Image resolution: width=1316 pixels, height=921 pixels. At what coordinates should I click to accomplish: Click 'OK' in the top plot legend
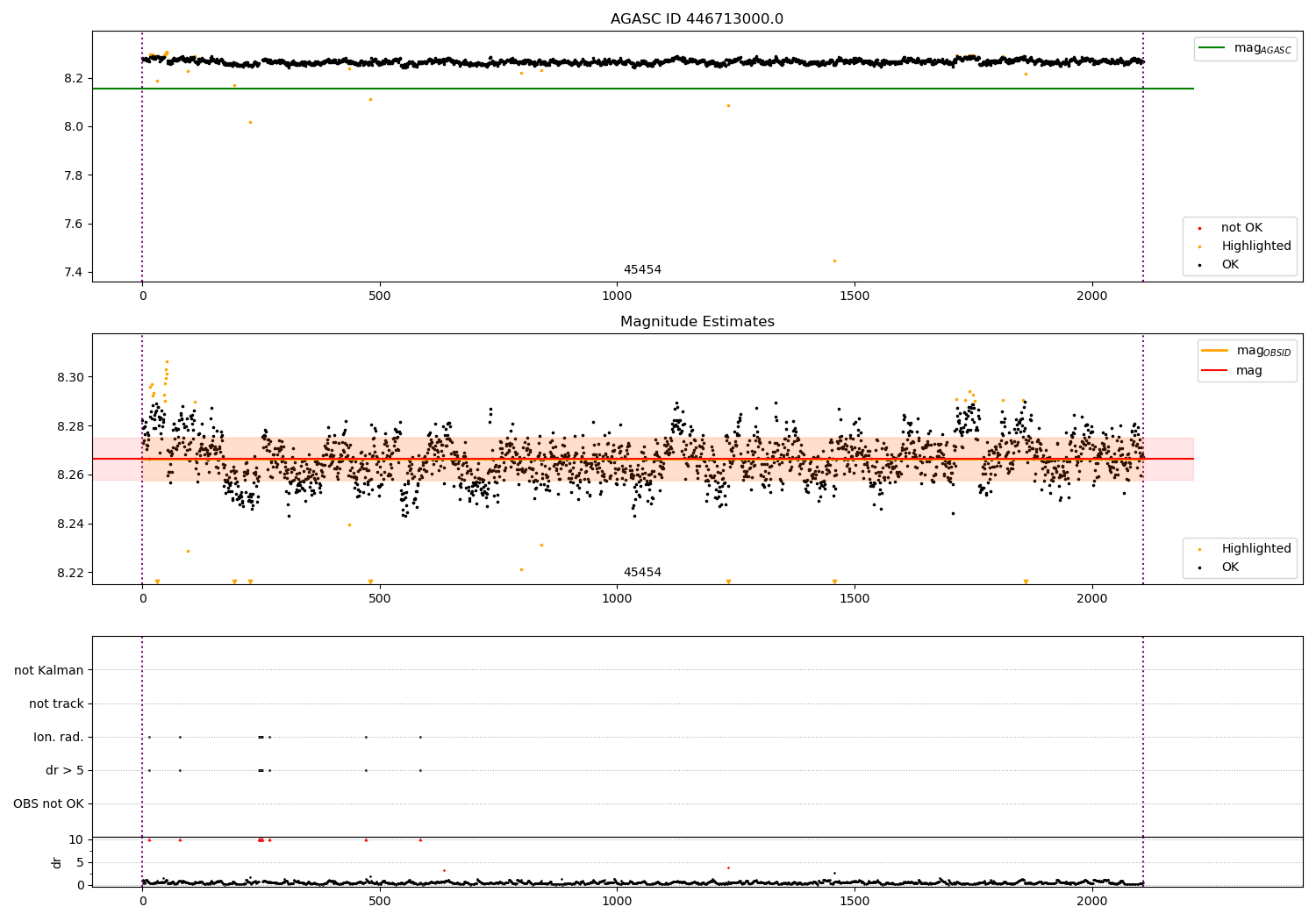1228,265
